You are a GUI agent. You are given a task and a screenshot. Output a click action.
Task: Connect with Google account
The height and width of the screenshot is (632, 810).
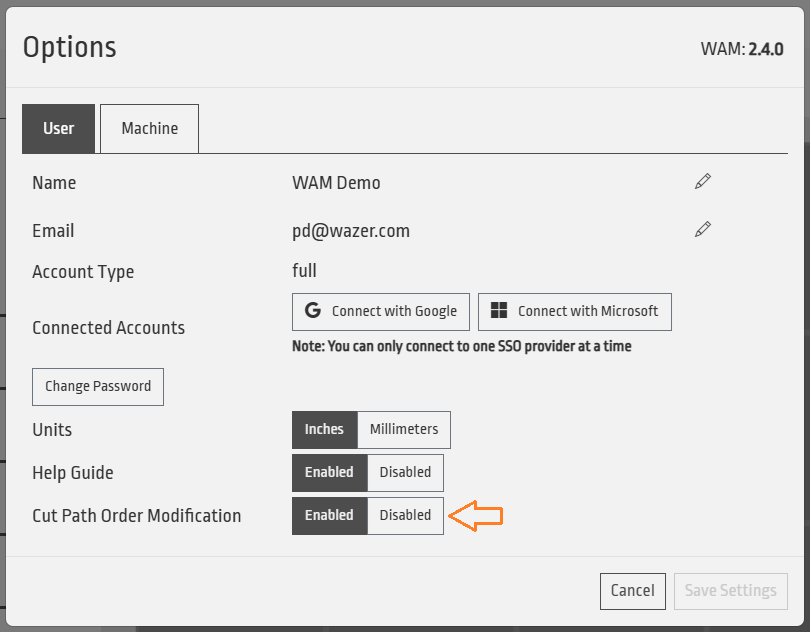click(x=381, y=311)
